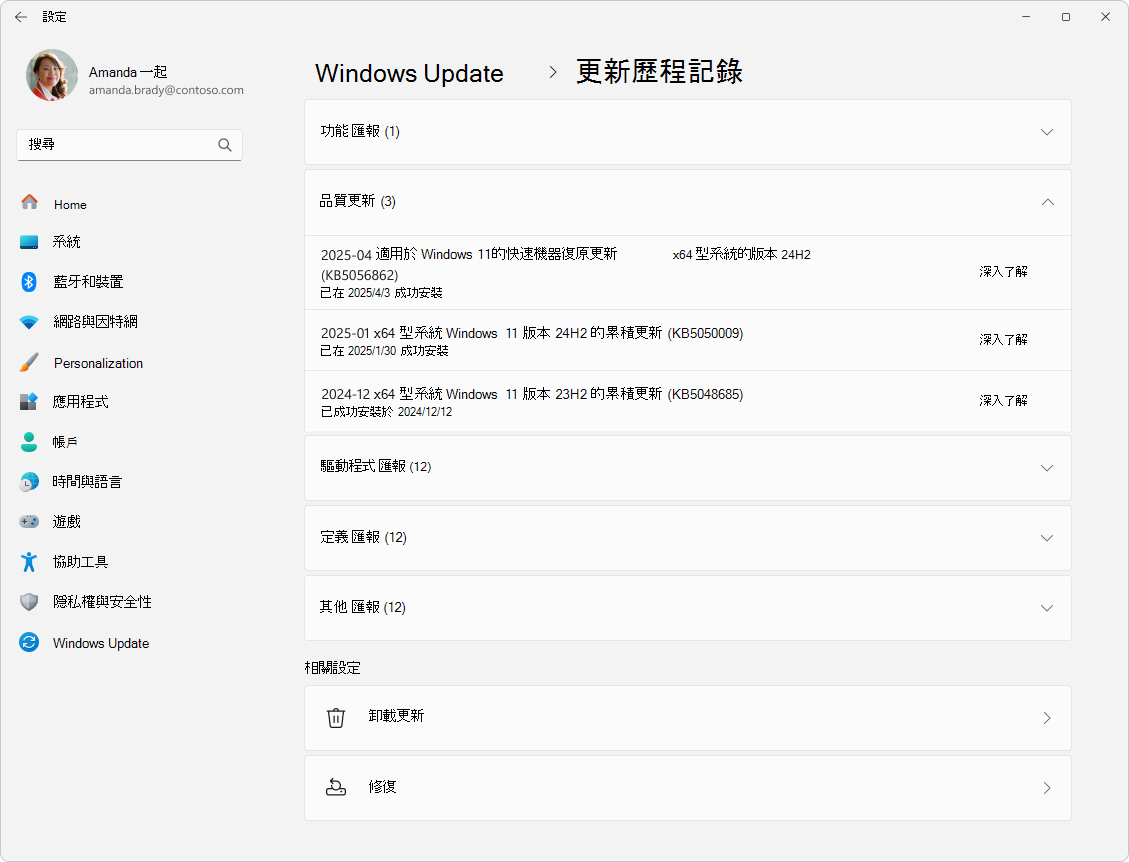
Task: Click the Home house icon
Action: pyautogui.click(x=30, y=202)
